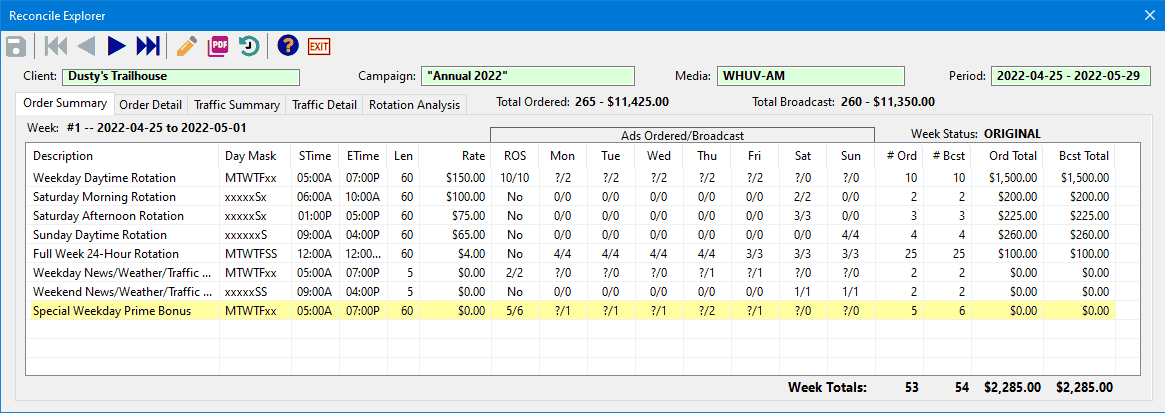1165x413 pixels.
Task: Open the history clock icon
Action: 249,46
